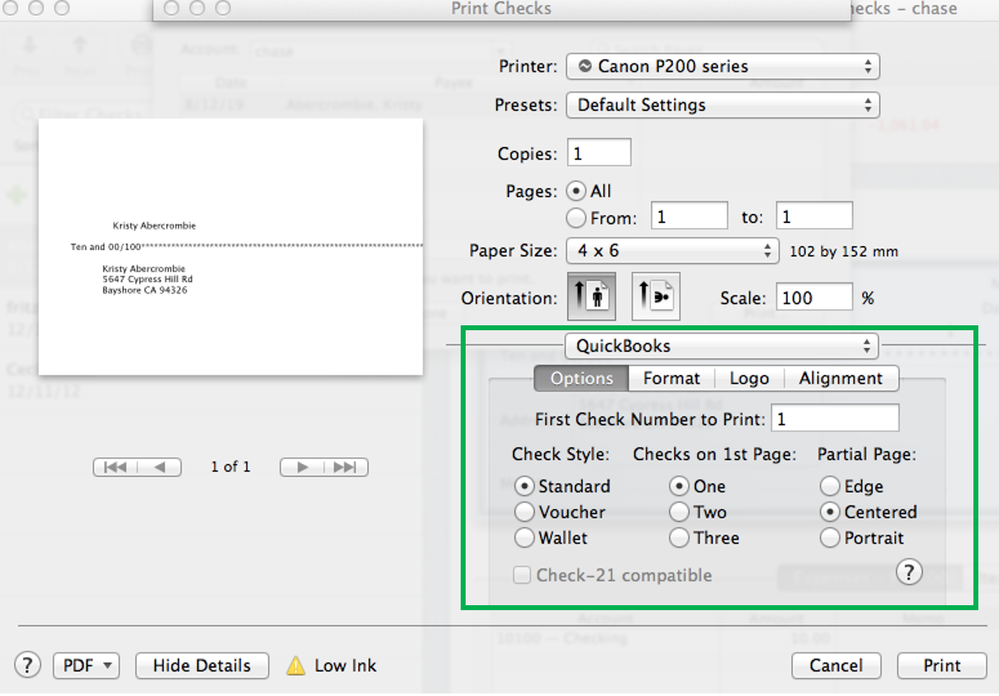Set partial page to Centered
The height and width of the screenshot is (696, 999).
click(x=830, y=512)
